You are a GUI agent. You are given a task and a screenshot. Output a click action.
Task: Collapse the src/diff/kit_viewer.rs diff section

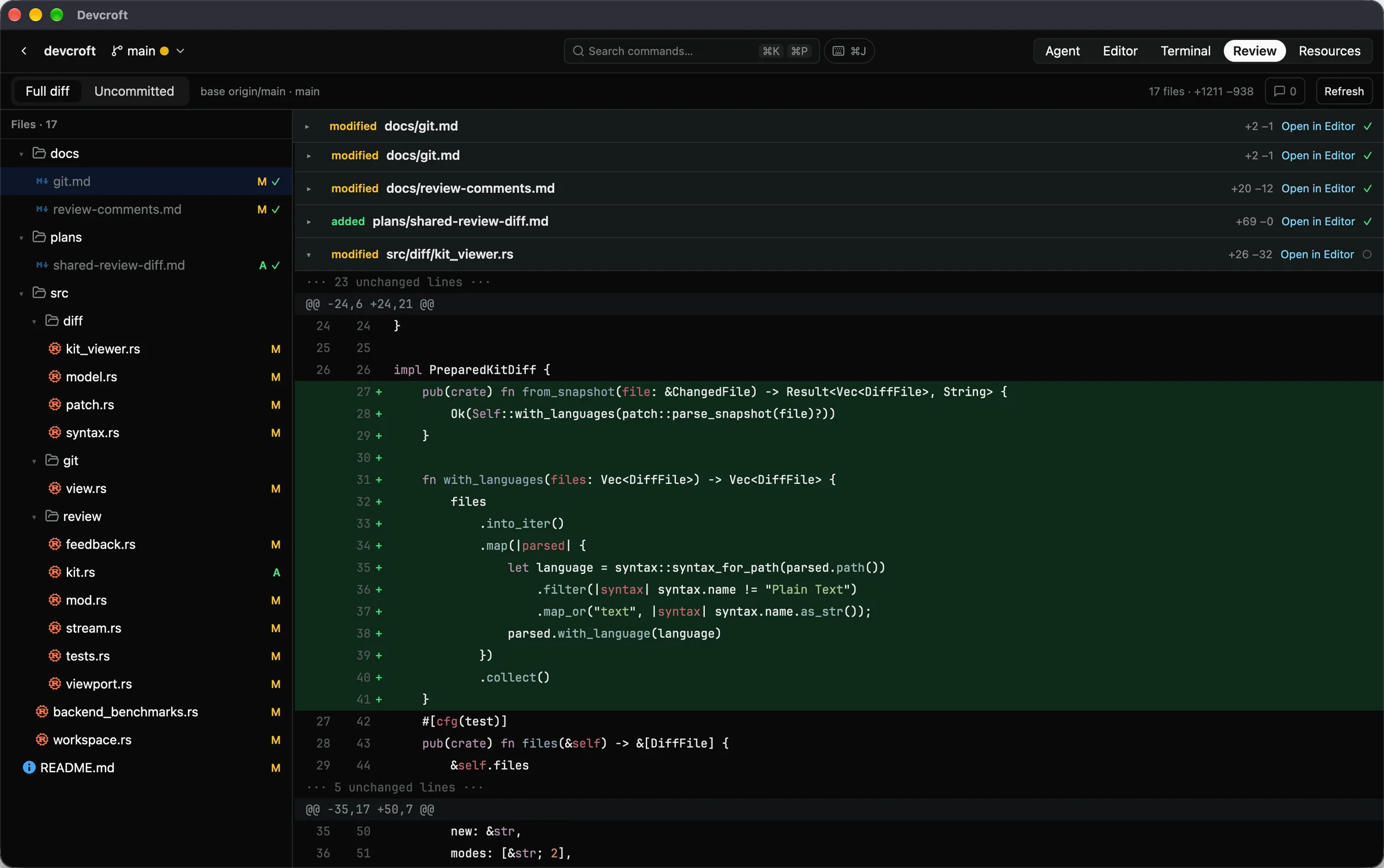pos(309,254)
